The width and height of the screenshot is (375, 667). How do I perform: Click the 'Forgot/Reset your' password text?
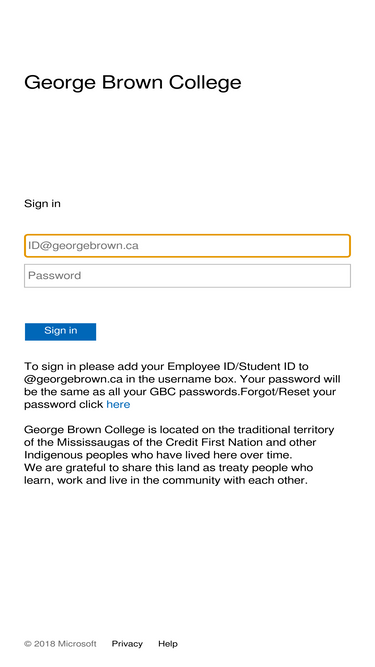(288, 391)
